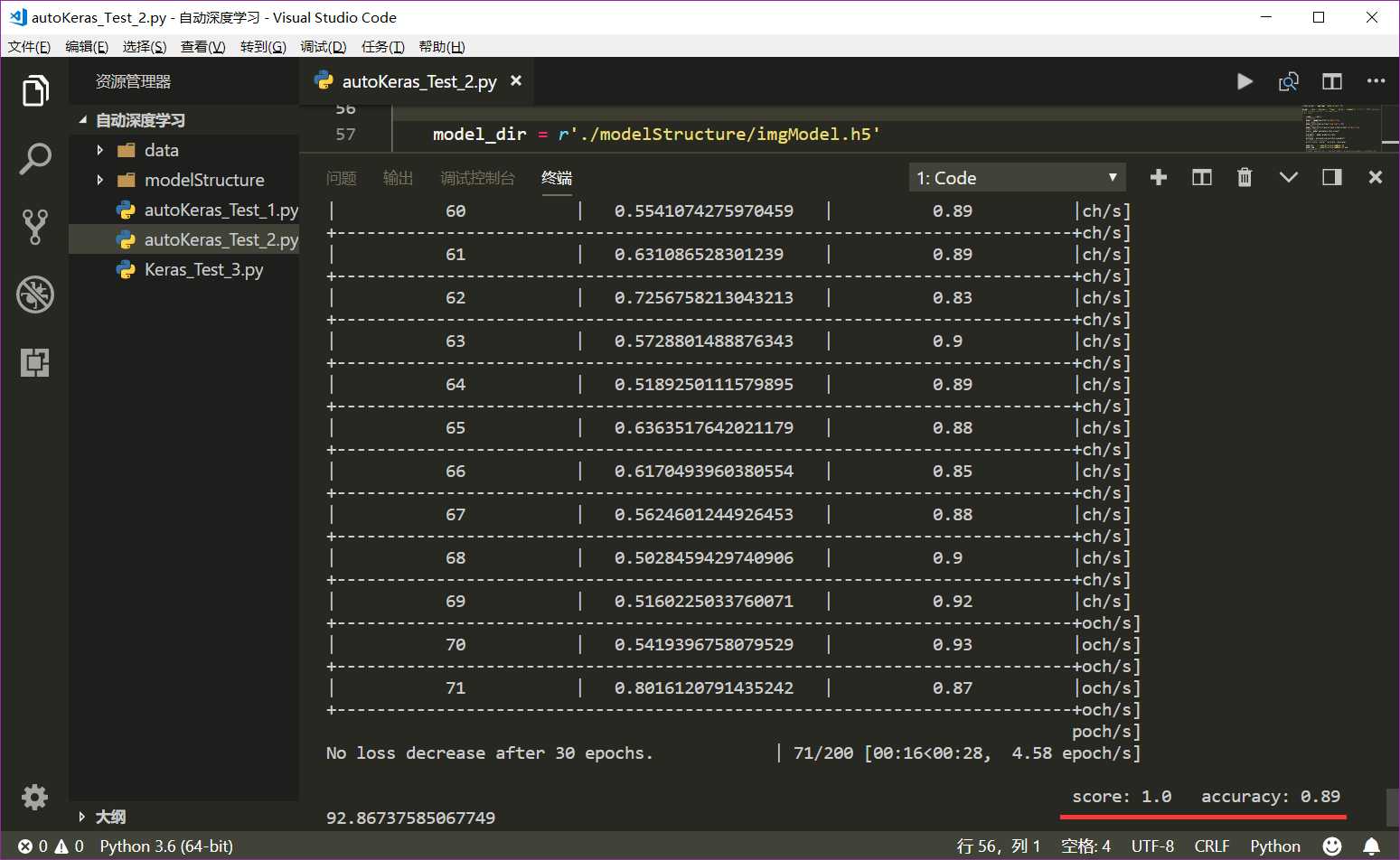Open the Debug view in activity bar

pos(34,294)
